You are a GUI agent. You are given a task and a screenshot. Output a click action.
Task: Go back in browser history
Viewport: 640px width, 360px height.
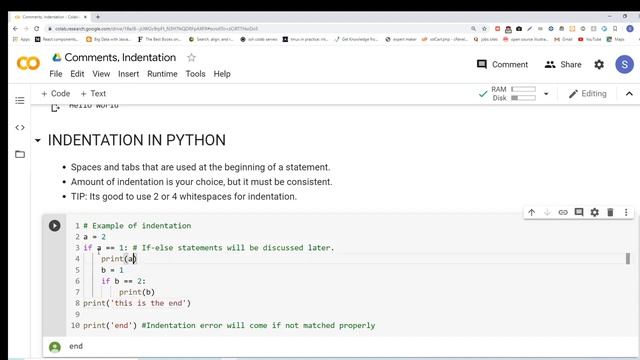[15, 29]
